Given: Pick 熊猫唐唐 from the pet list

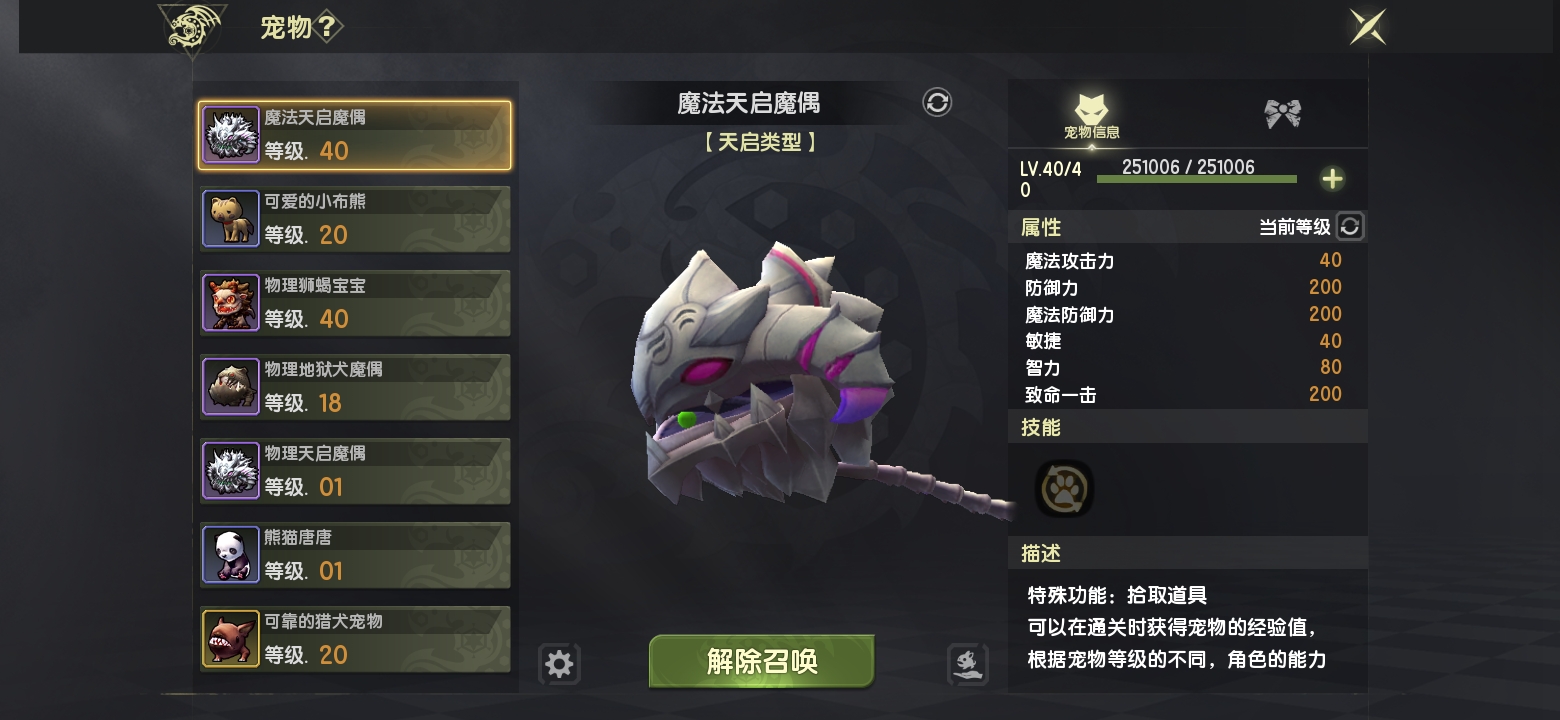Looking at the screenshot, I should [x=356, y=555].
